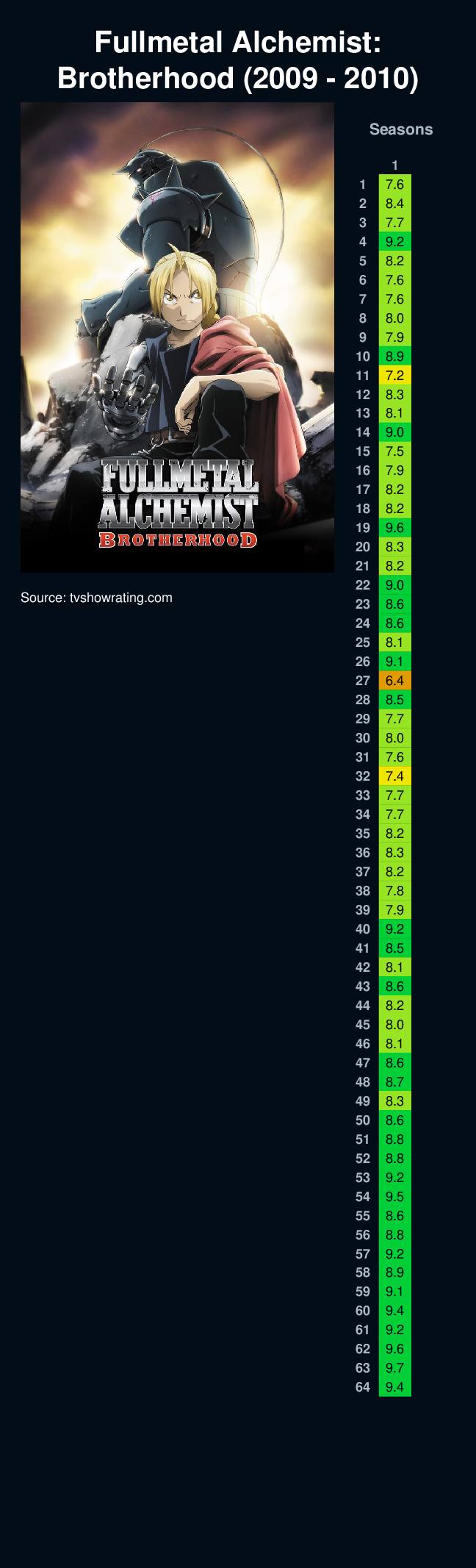Click the 8.5 rating for episode 41
Screen dimensions: 476x1568
coord(394,948)
